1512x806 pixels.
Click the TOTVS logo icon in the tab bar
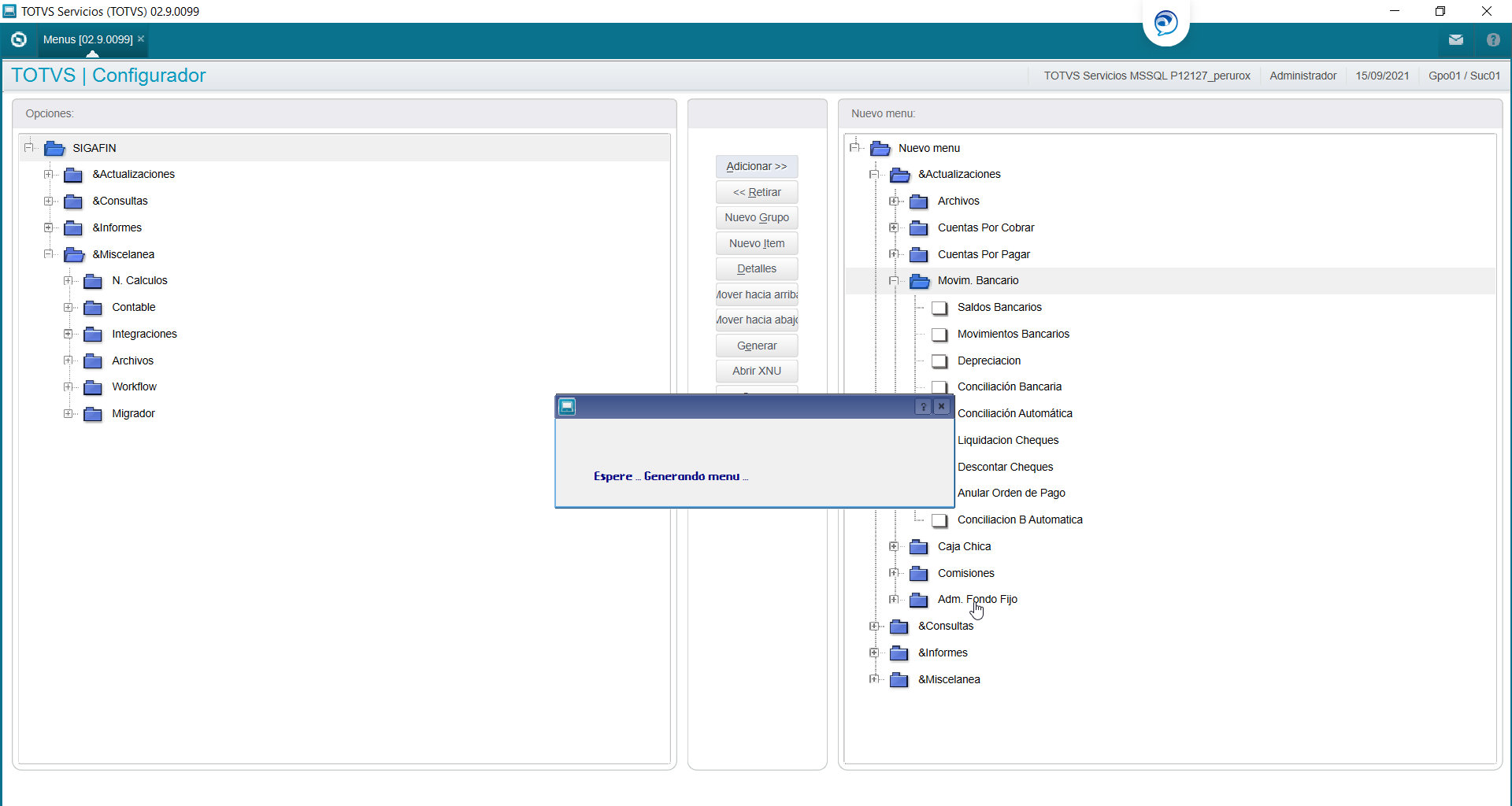19,39
